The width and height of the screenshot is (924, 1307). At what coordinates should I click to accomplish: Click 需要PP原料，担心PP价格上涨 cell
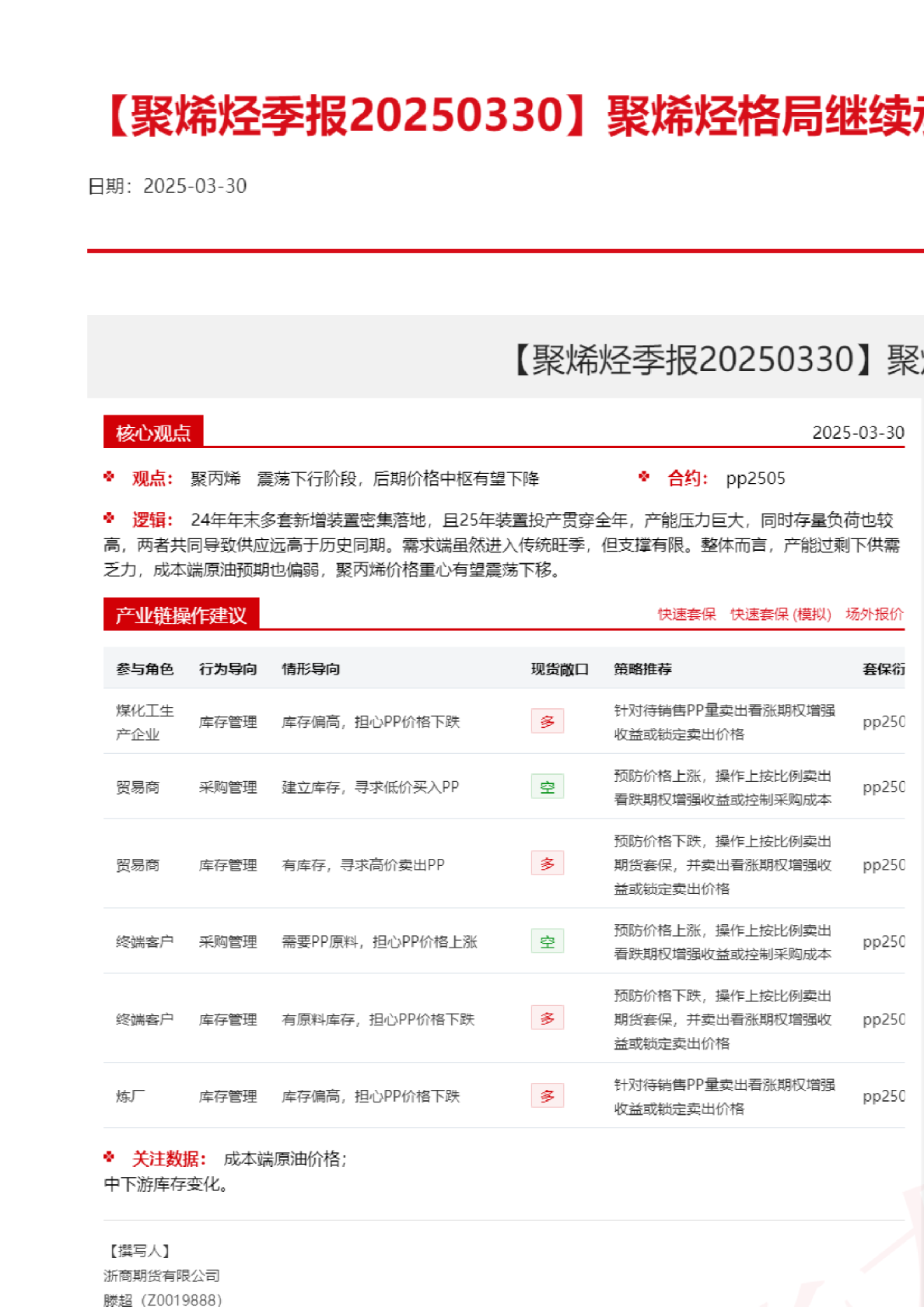coord(380,941)
